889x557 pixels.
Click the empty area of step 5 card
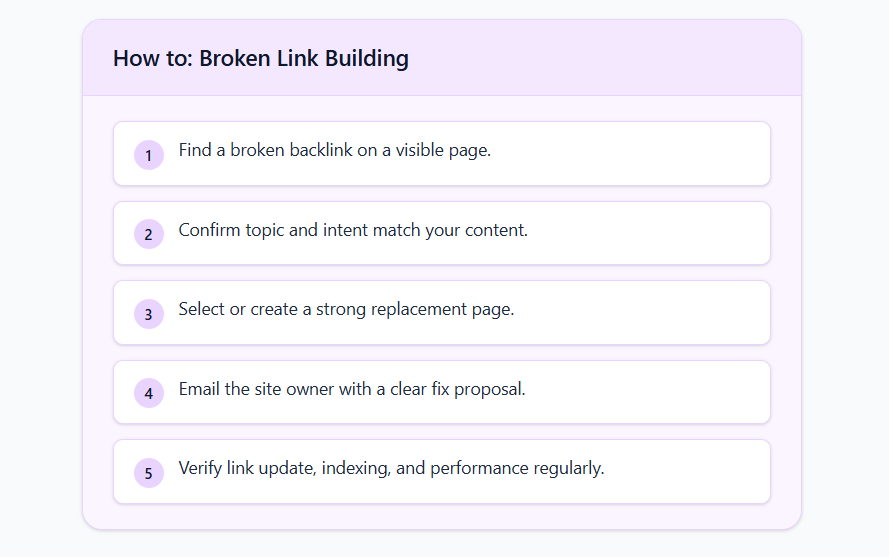(686, 471)
